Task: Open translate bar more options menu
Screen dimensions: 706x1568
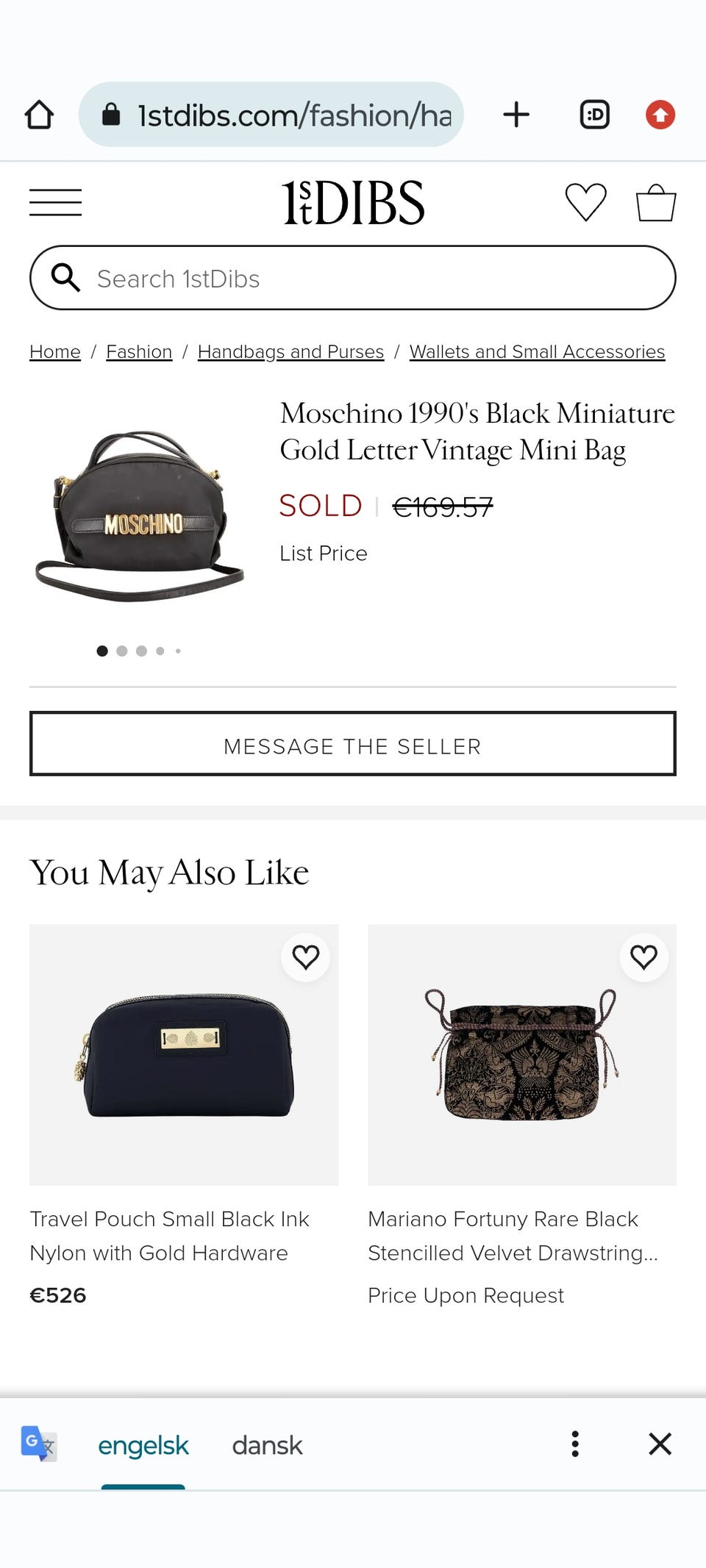Action: tap(575, 1444)
